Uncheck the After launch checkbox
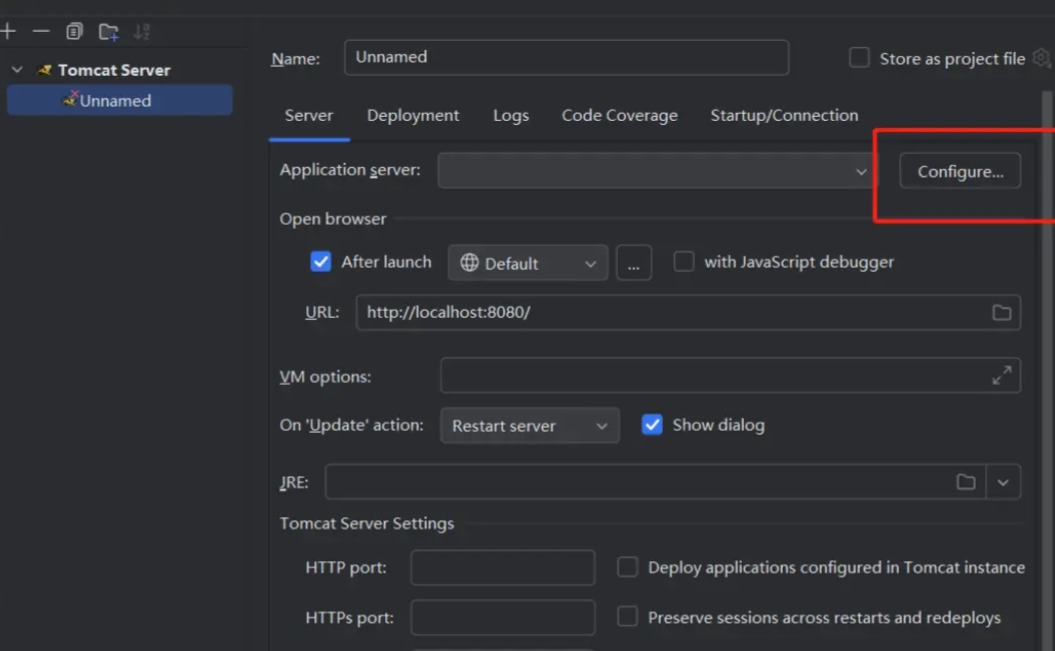 (x=321, y=262)
